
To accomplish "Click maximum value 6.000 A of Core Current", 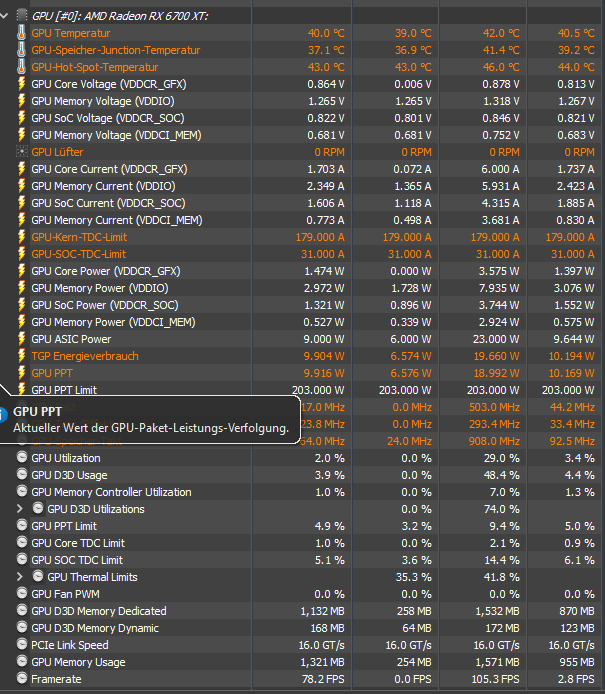I will point(501,169).
